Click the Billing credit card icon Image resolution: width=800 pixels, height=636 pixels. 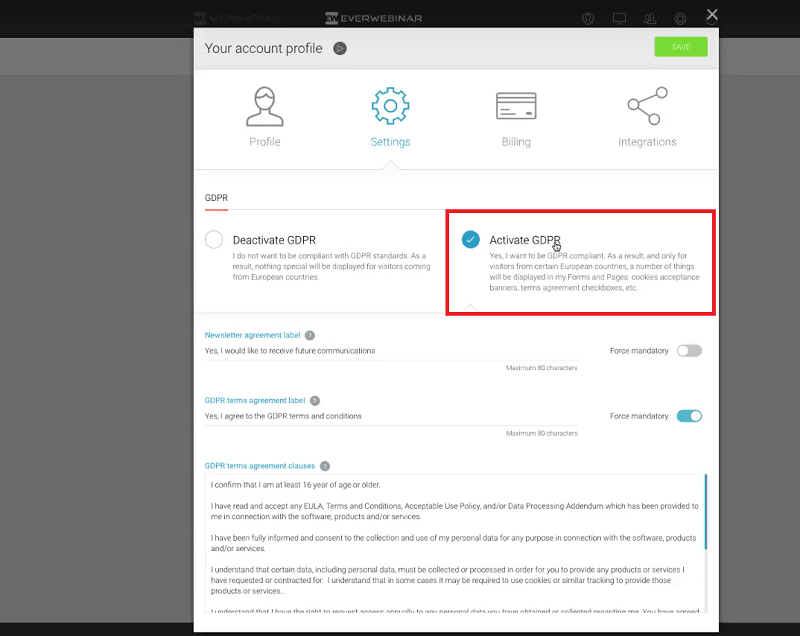516,106
